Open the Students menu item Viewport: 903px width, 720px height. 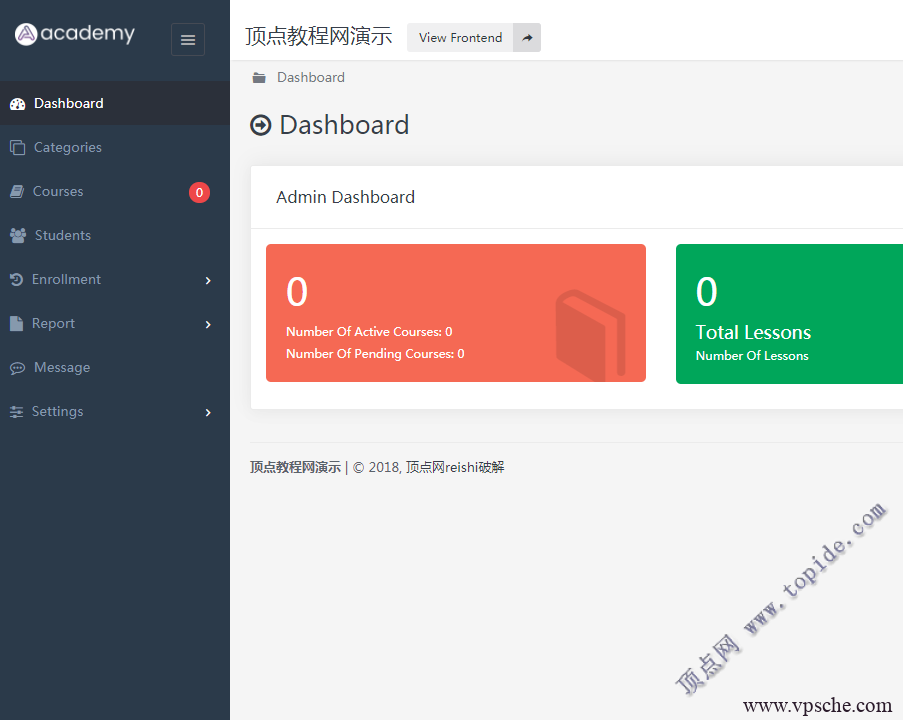point(63,236)
